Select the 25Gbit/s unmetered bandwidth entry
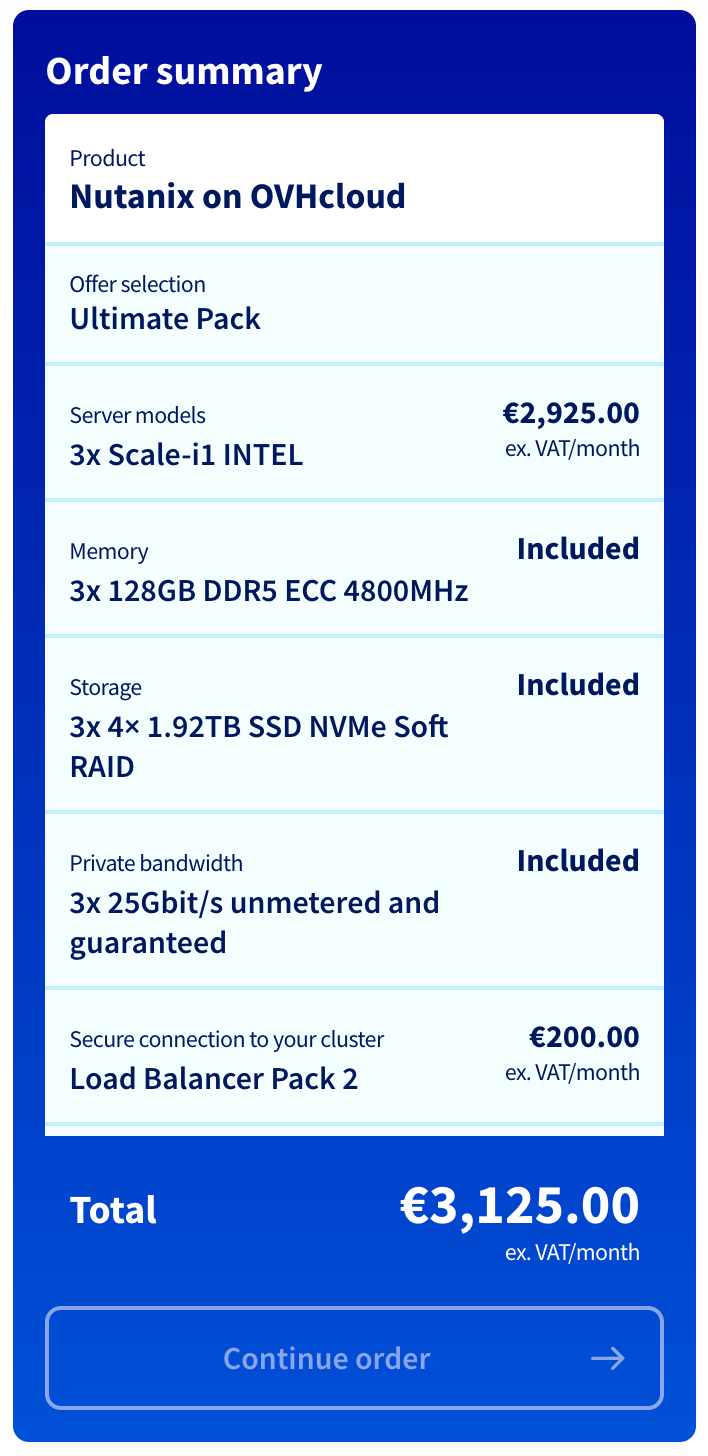The height and width of the screenshot is (1456, 708). [254, 922]
